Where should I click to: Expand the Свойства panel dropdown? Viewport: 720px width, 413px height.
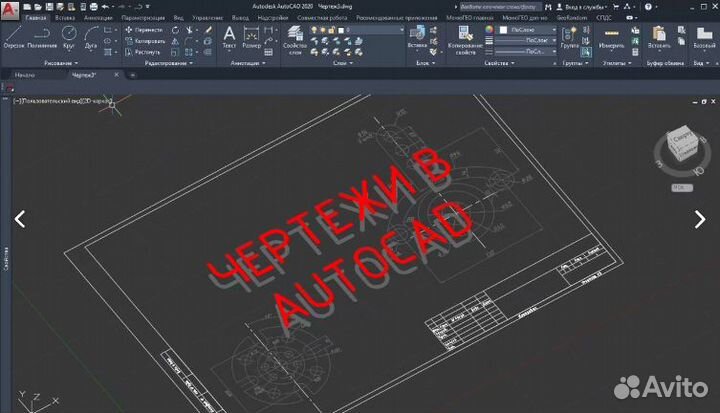[x=499, y=63]
